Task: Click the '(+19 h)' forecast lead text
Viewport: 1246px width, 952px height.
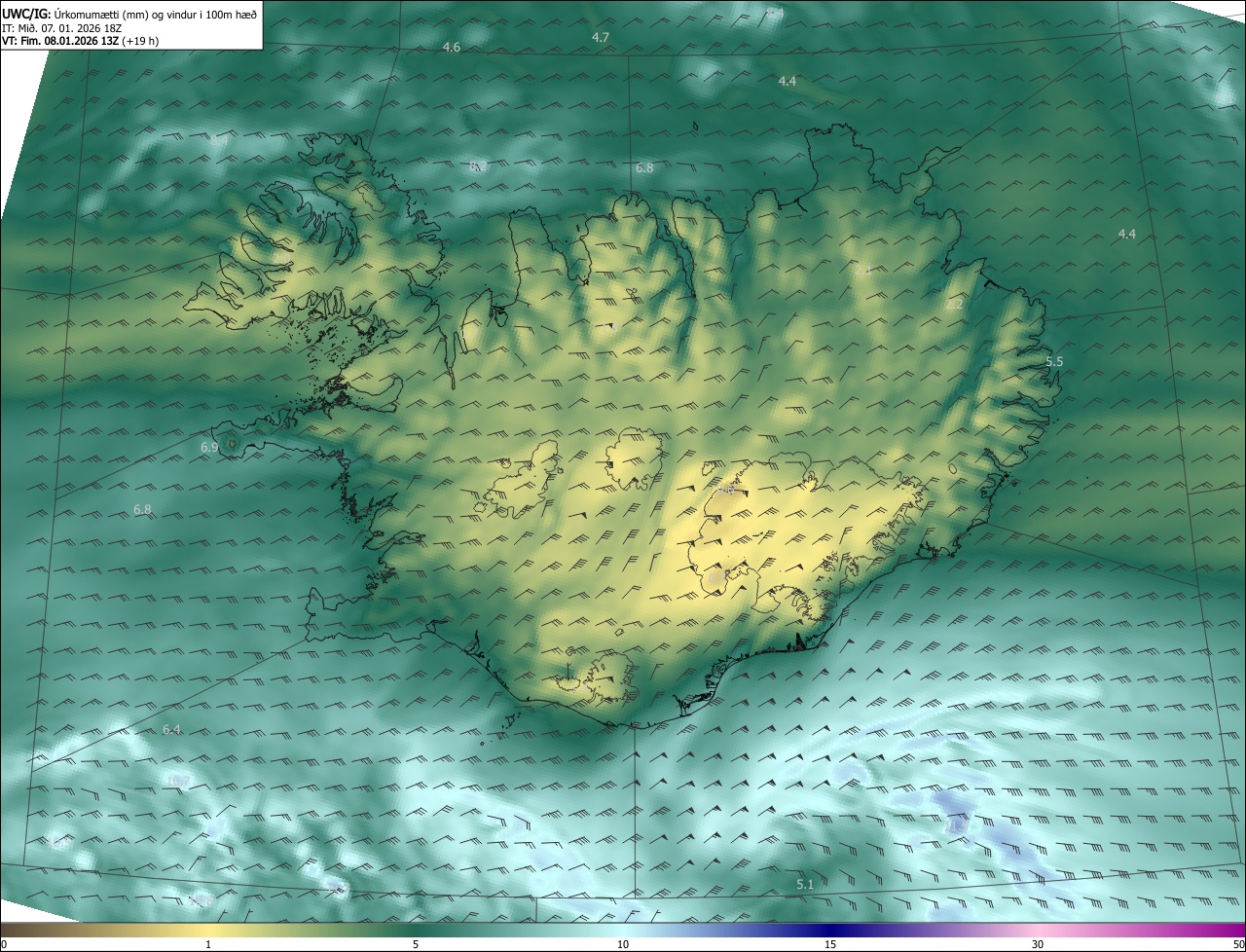Action: [140, 41]
